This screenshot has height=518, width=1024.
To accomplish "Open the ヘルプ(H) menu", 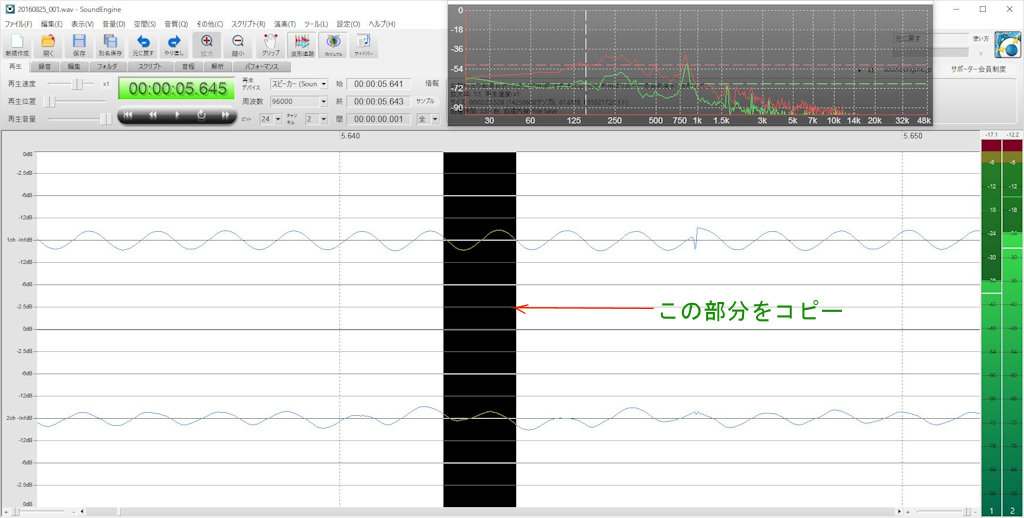I will (382, 24).
